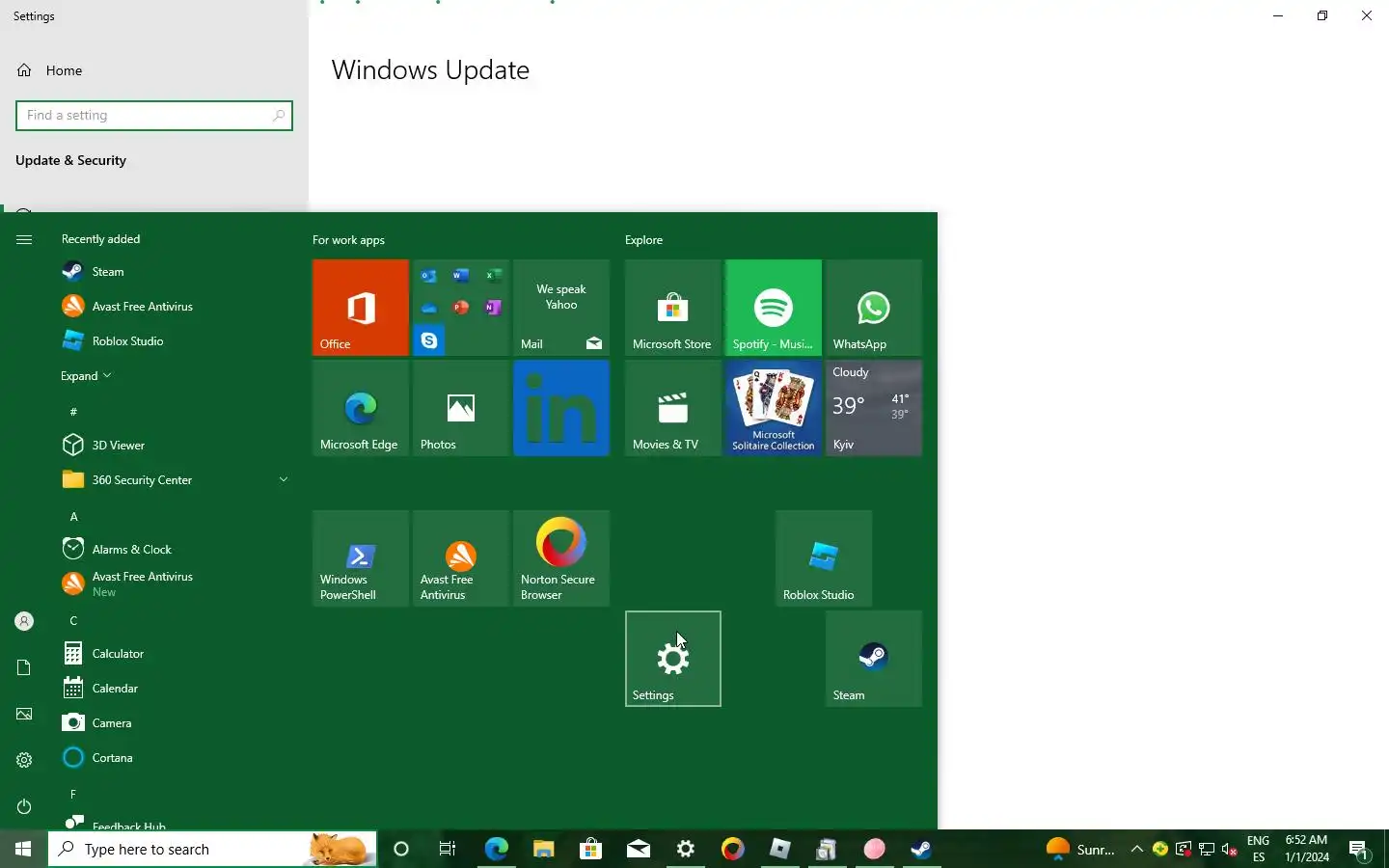
Task: Open the Movies & TV tile
Action: [x=673, y=408]
